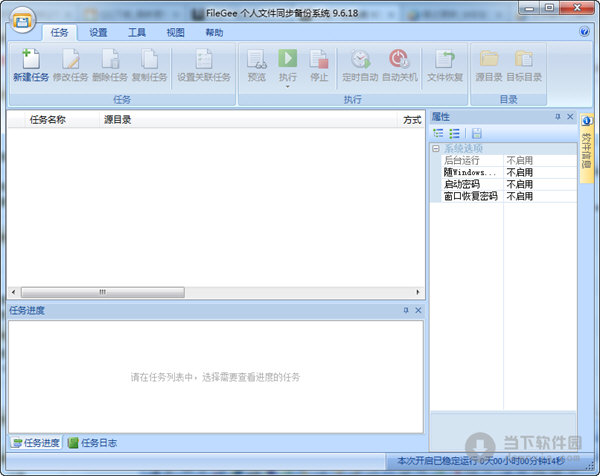The width and height of the screenshot is (600, 476).
Task: Switch to the 任务日志 bottom tab
Action: [92, 443]
